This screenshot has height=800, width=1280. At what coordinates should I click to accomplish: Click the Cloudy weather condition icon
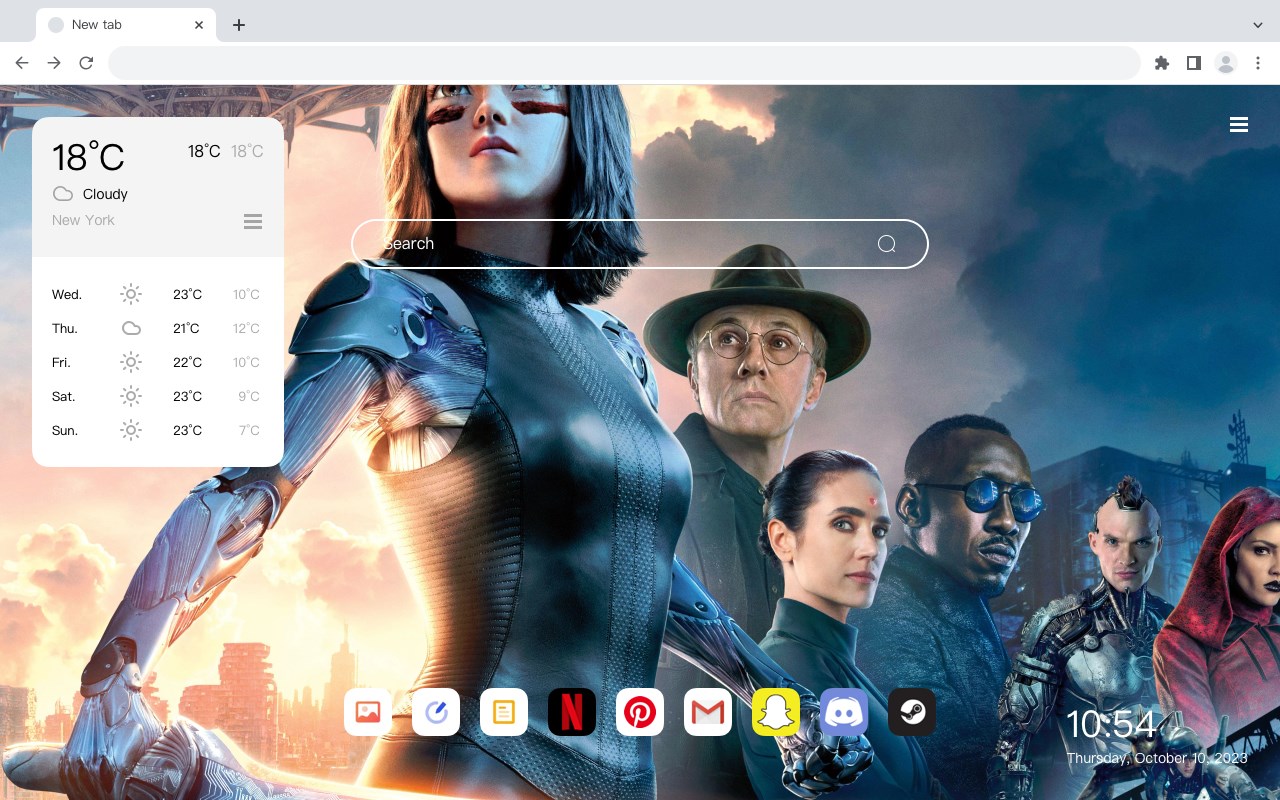tap(63, 194)
